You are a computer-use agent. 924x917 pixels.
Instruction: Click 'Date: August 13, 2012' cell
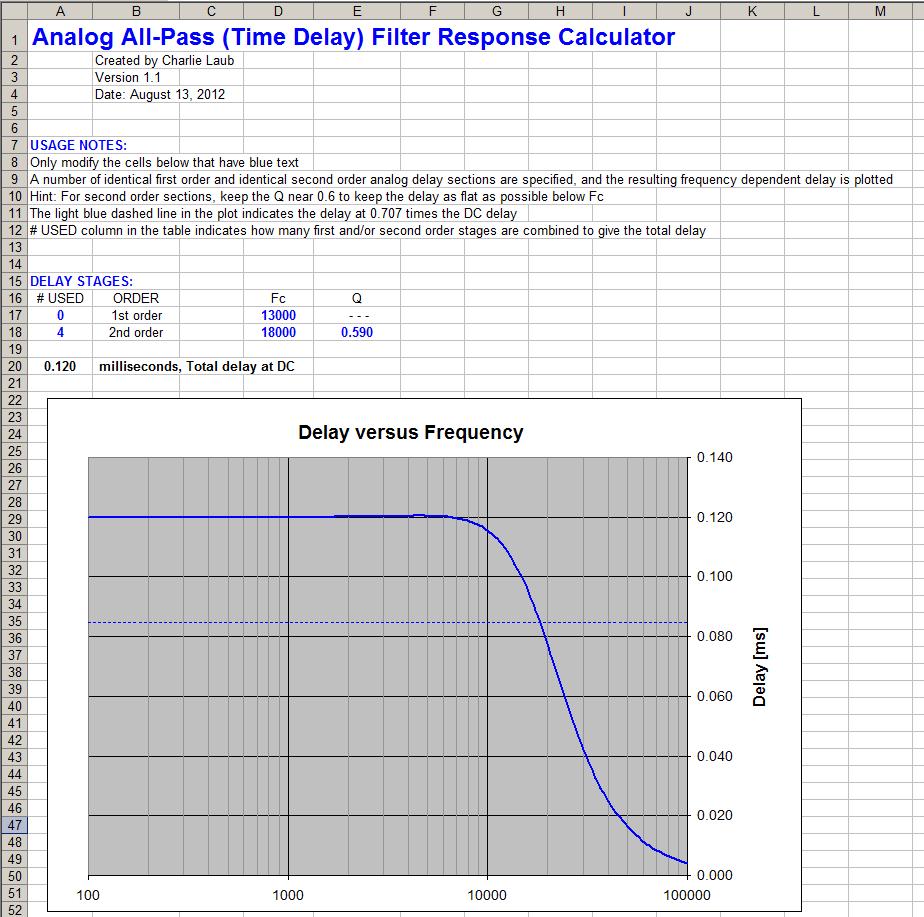(160, 95)
